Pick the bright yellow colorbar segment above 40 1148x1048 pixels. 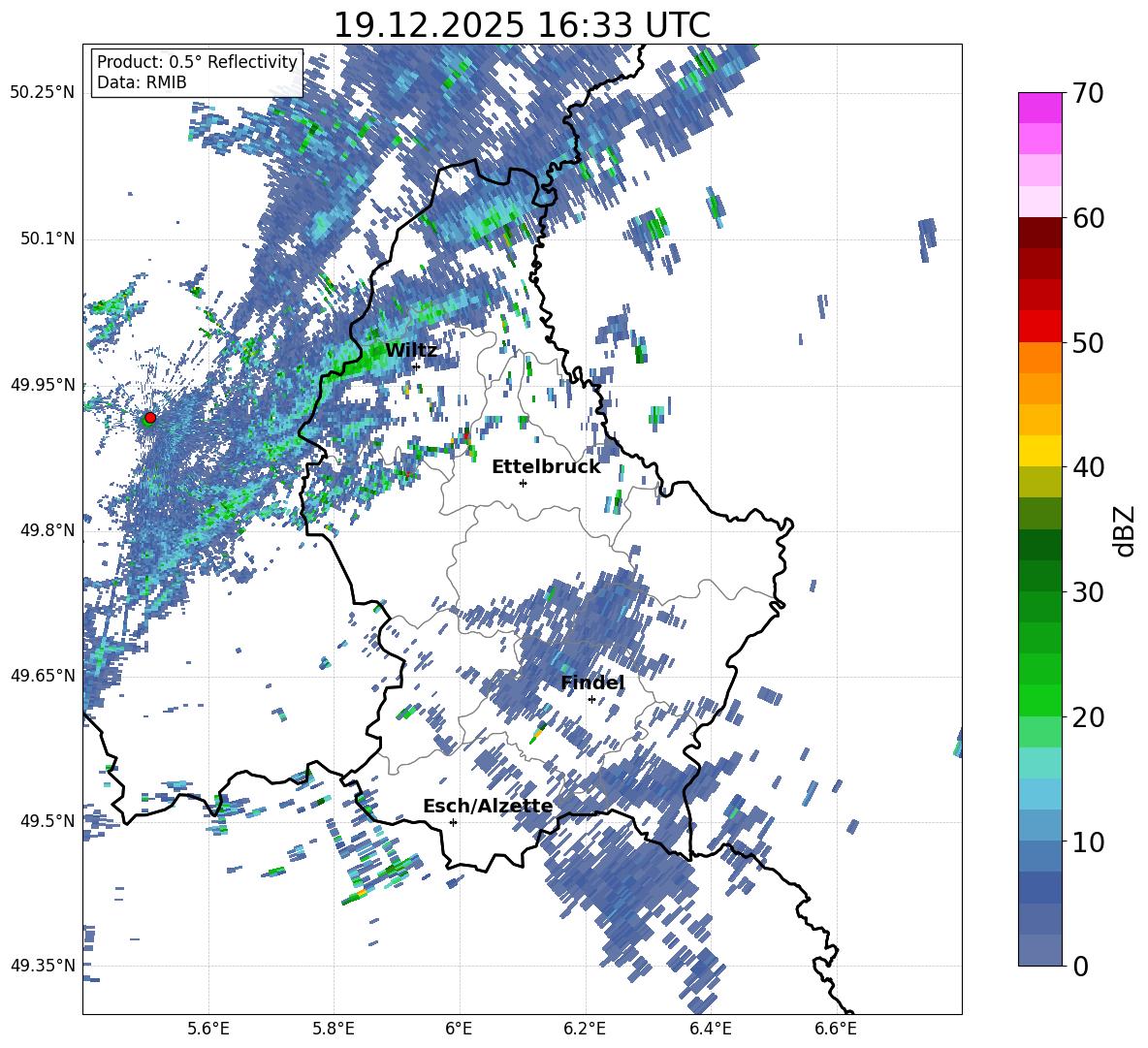[1040, 451]
